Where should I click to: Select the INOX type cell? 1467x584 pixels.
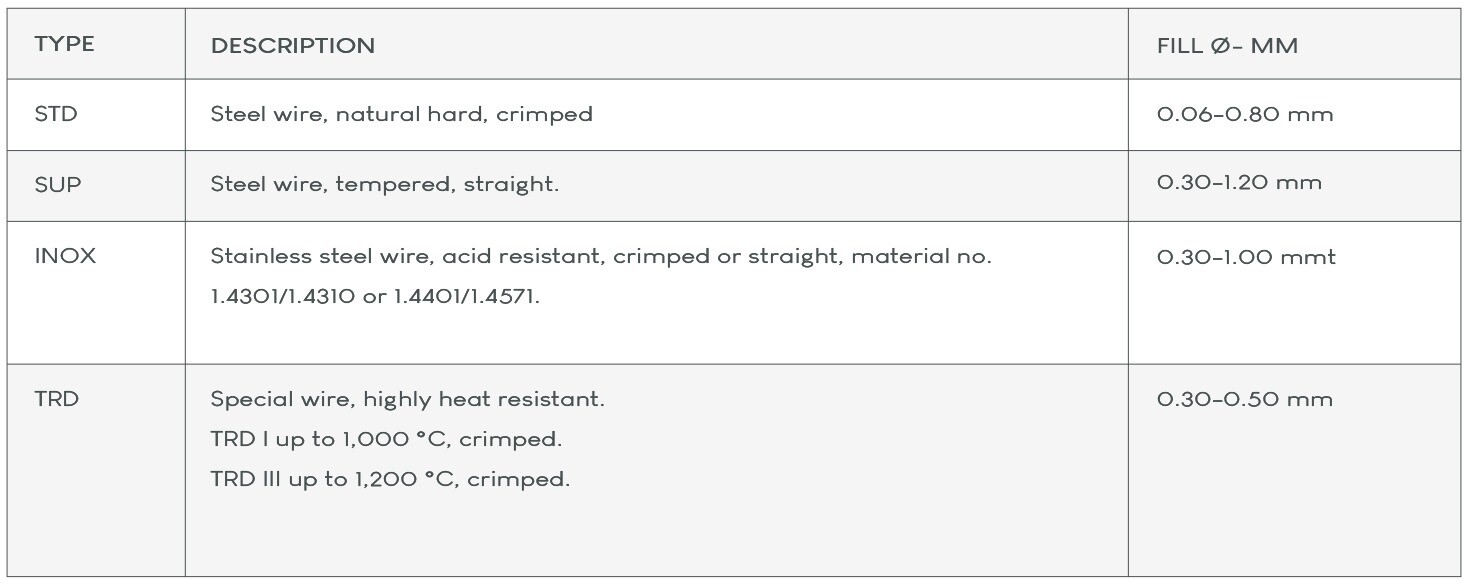(x=65, y=256)
